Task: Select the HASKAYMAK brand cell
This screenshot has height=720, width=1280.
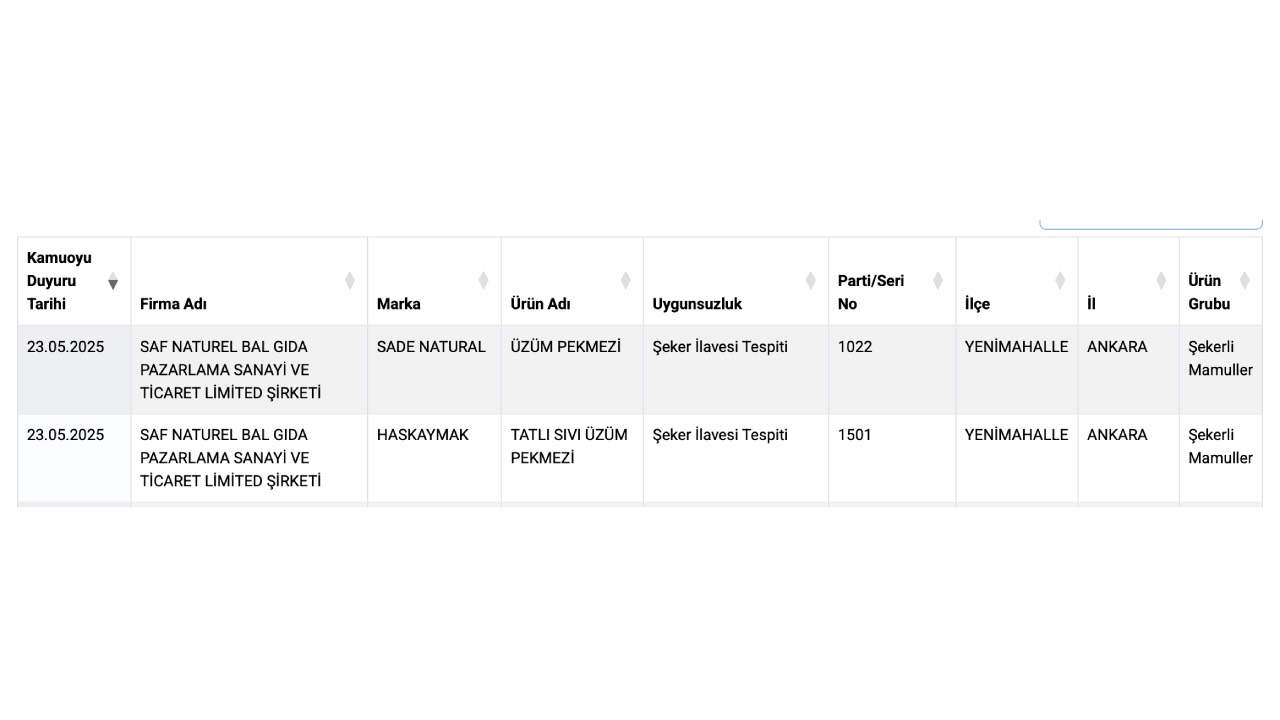Action: point(434,458)
